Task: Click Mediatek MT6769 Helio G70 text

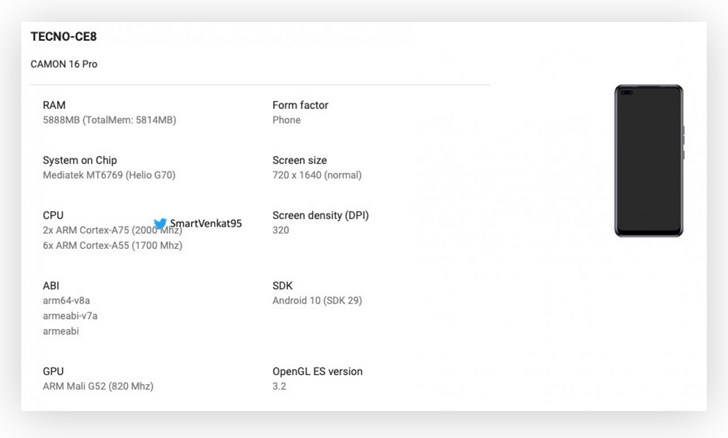Action: 109,175
